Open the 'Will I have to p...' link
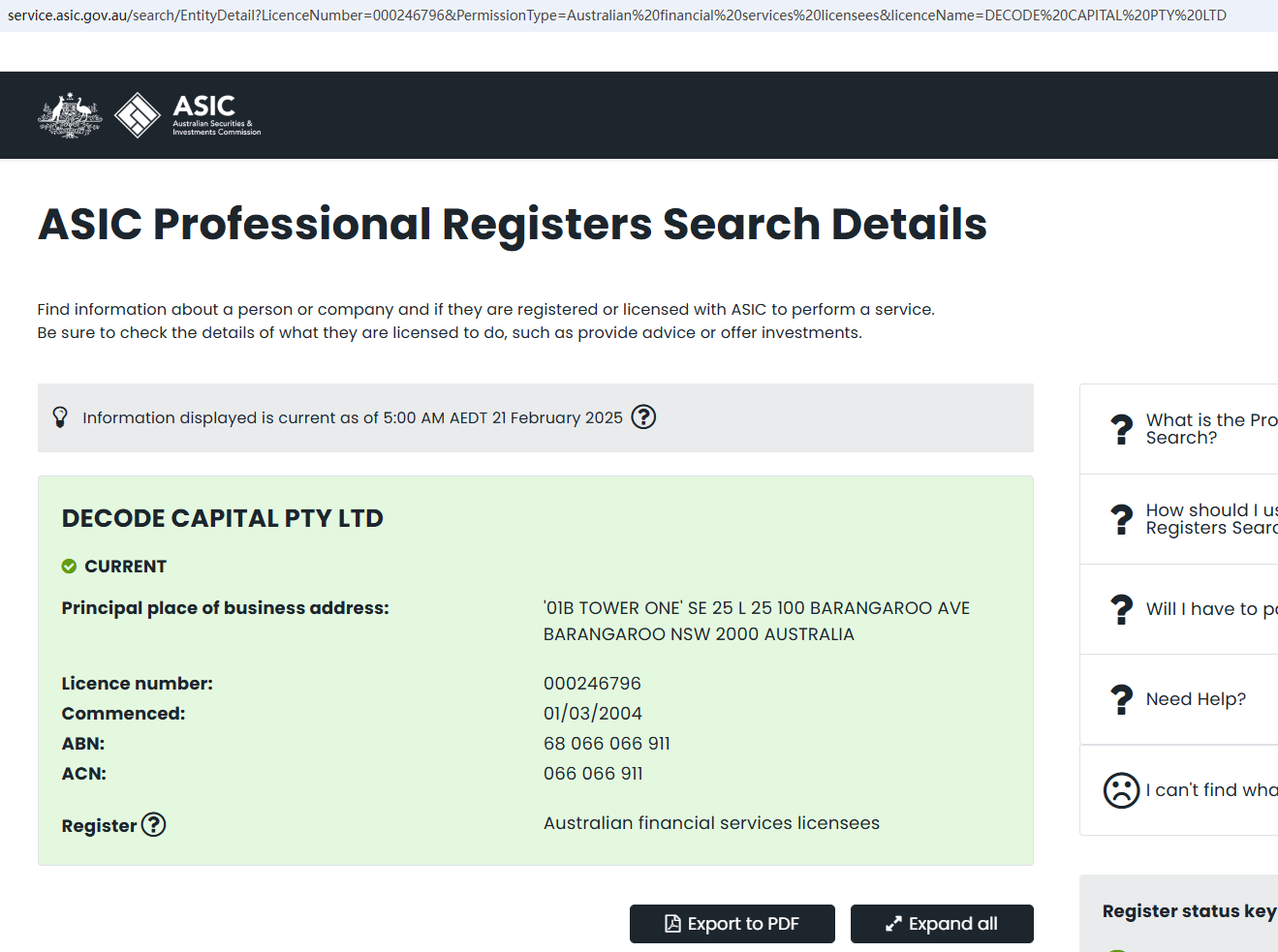This screenshot has width=1278, height=952. 1211,609
